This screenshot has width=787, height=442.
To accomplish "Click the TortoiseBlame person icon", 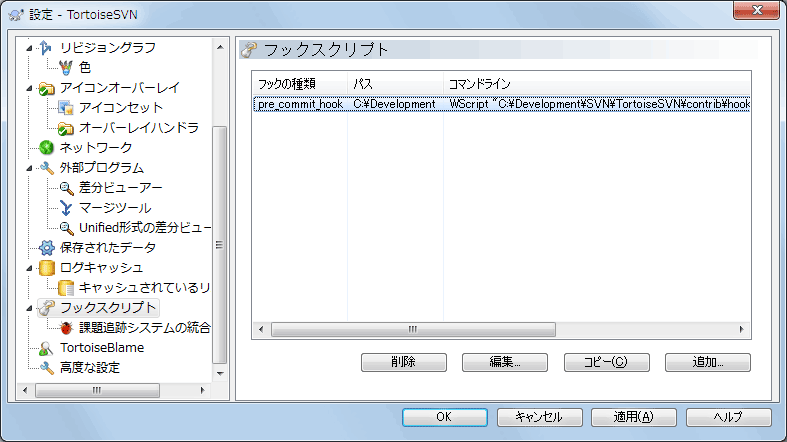I will [x=46, y=348].
